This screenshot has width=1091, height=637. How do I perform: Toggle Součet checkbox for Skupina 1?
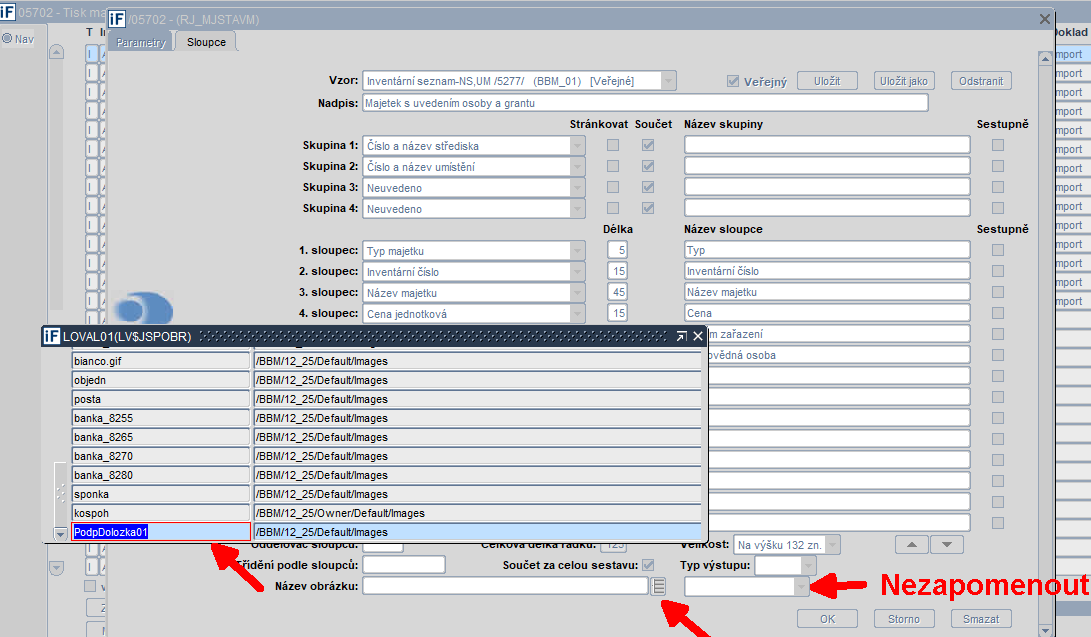648,145
